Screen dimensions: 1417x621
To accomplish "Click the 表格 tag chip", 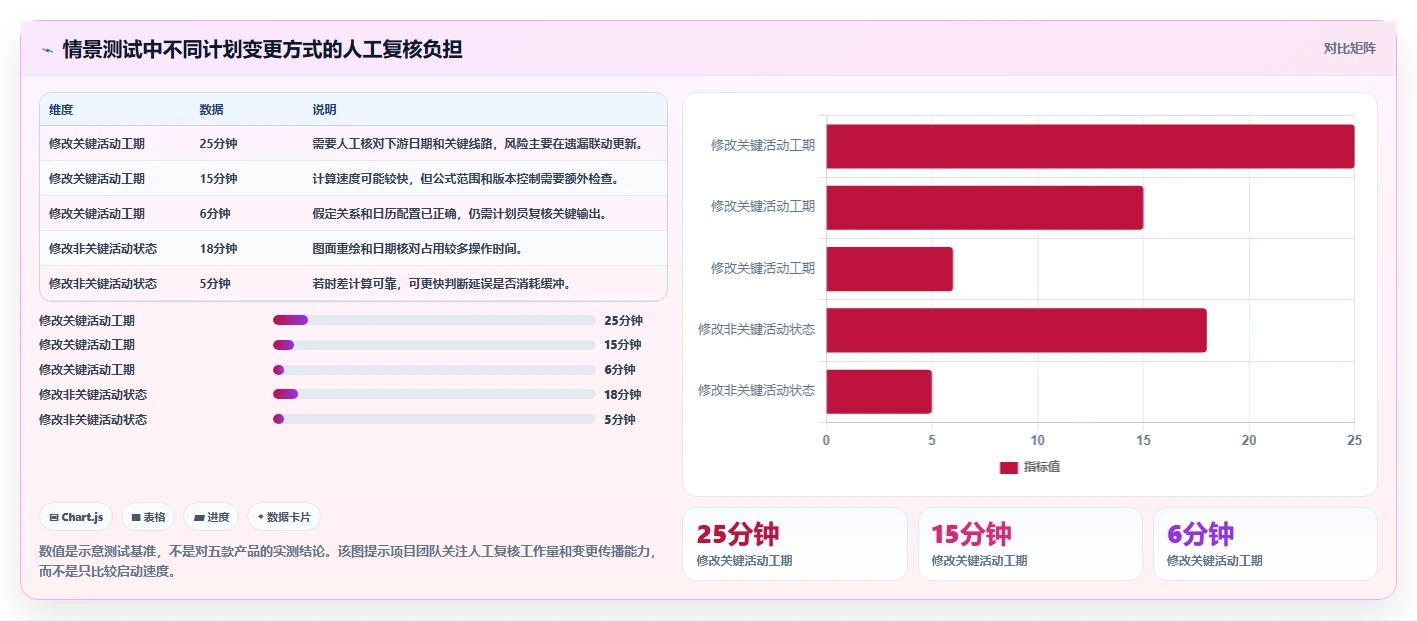I will click(x=148, y=517).
